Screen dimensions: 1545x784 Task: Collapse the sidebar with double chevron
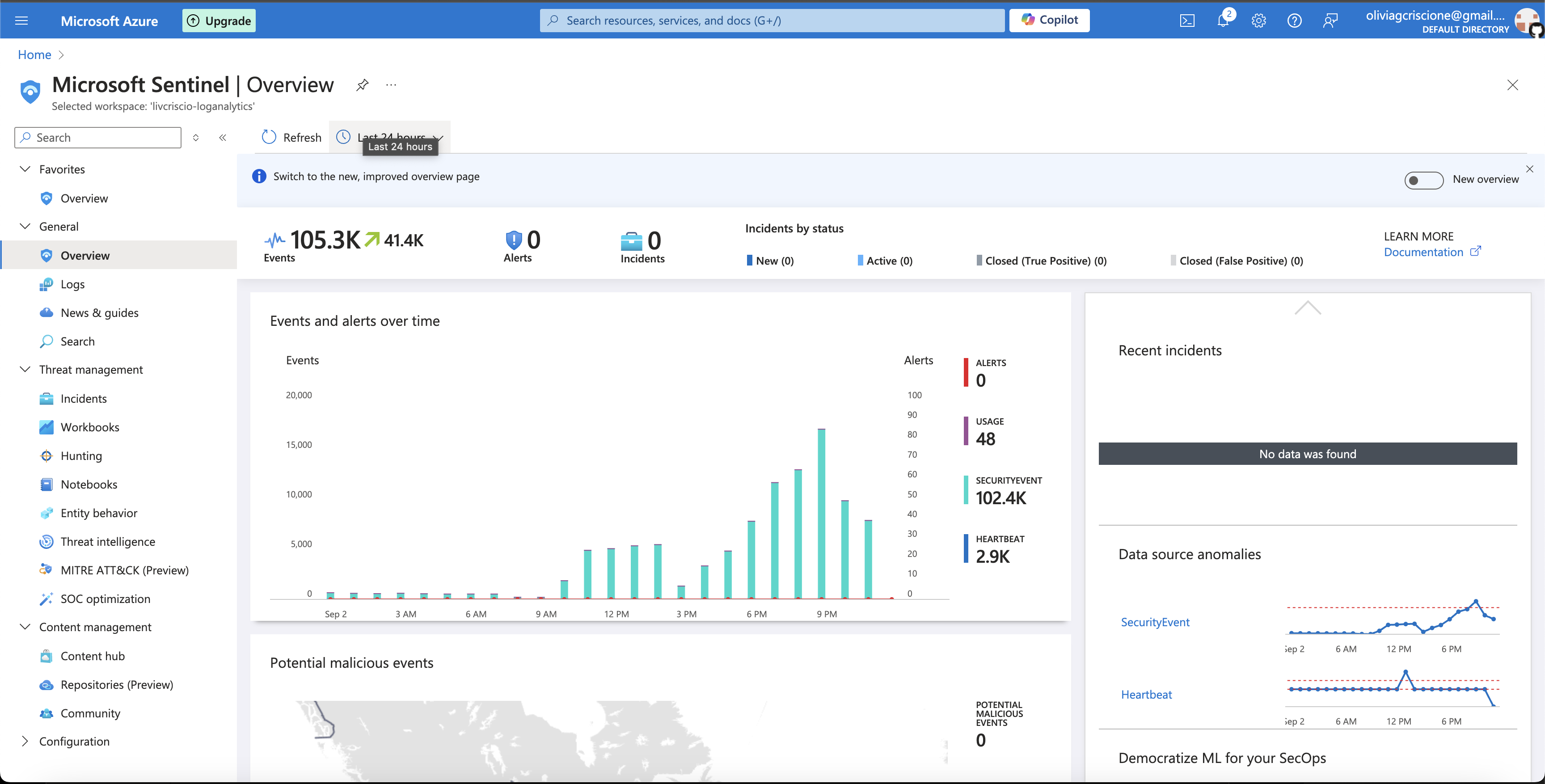(x=223, y=138)
